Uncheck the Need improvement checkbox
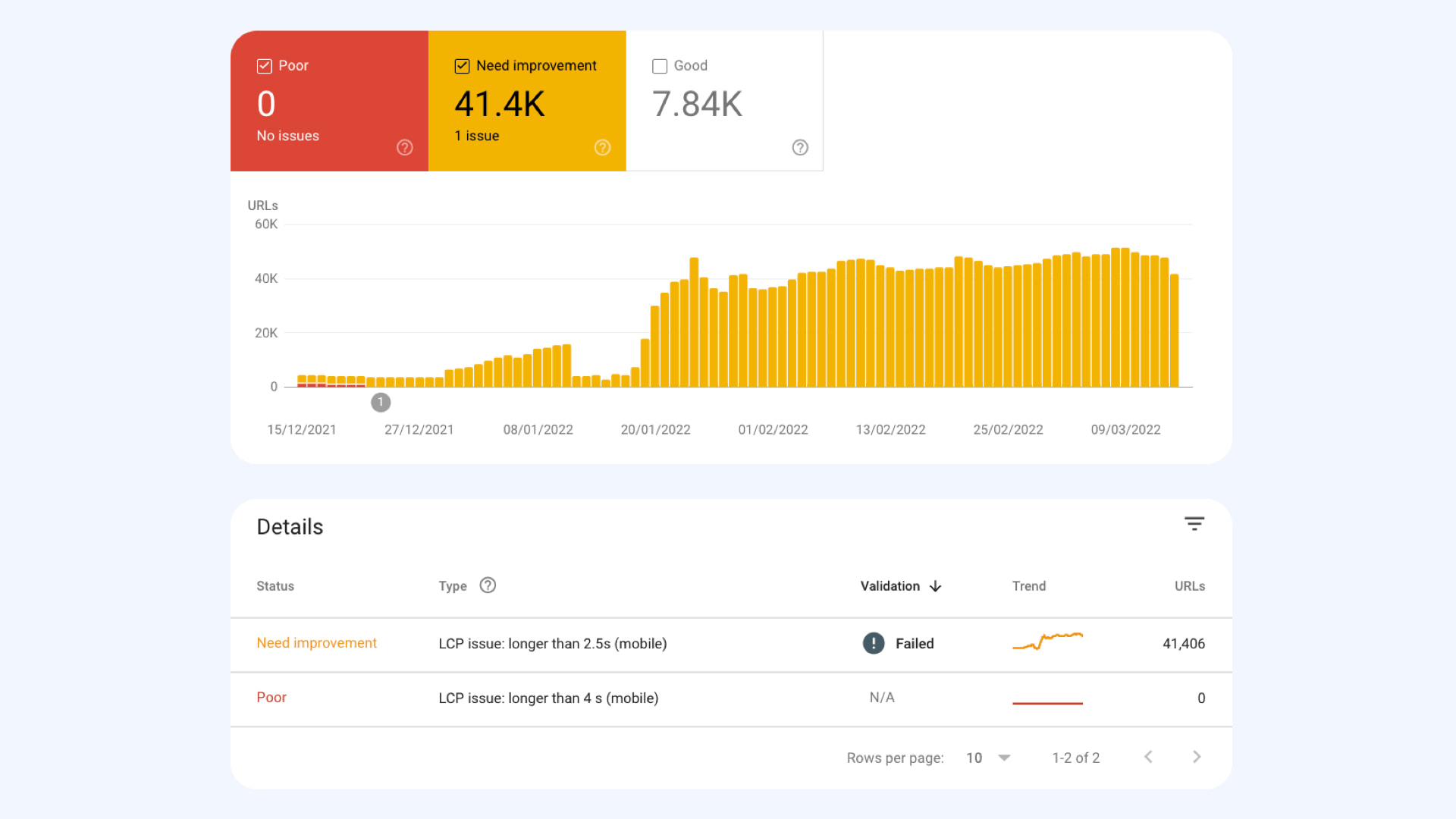The height and width of the screenshot is (819, 1456). 462,66
